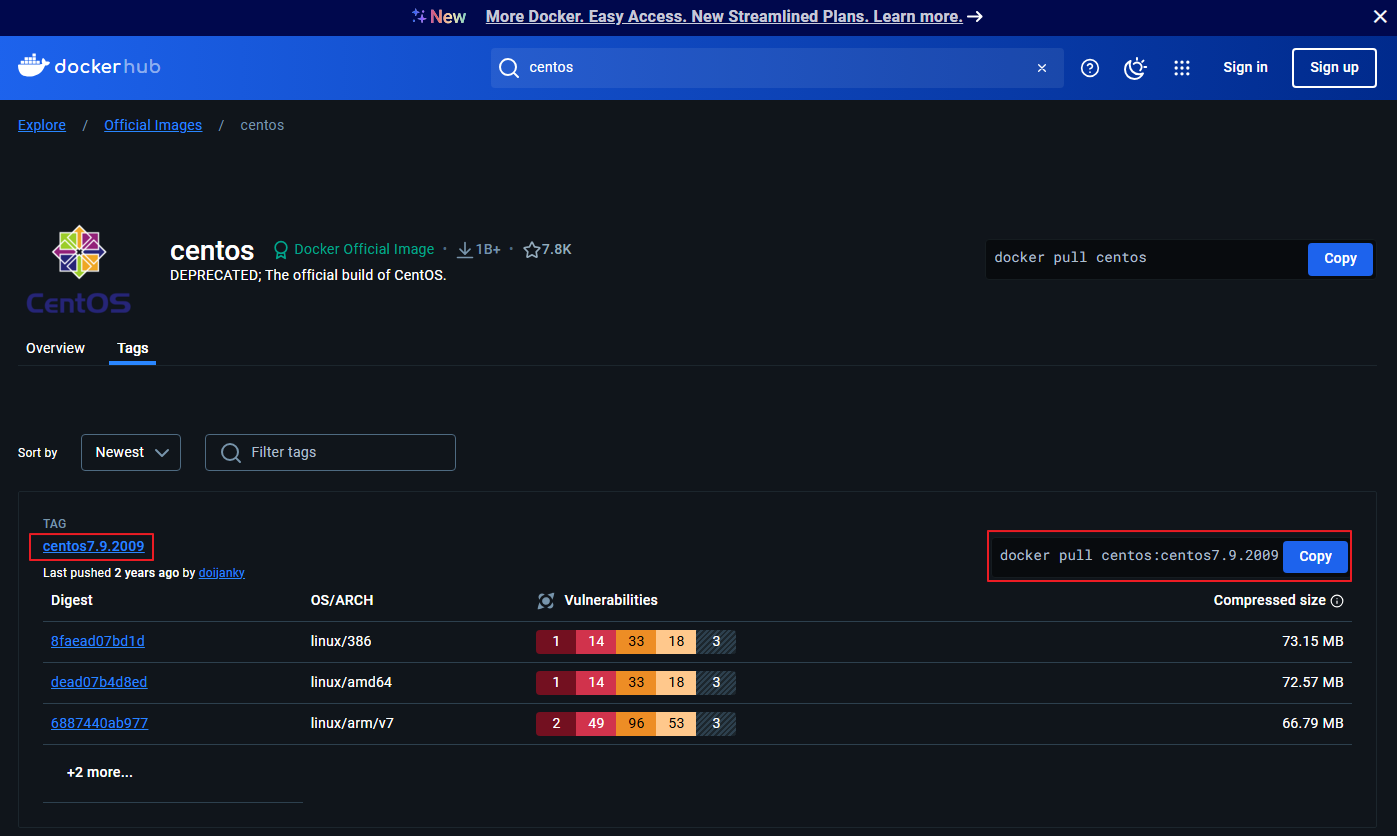Viewport: 1397px width, 836px height.
Task: Select the Tags tab
Action: tap(133, 348)
